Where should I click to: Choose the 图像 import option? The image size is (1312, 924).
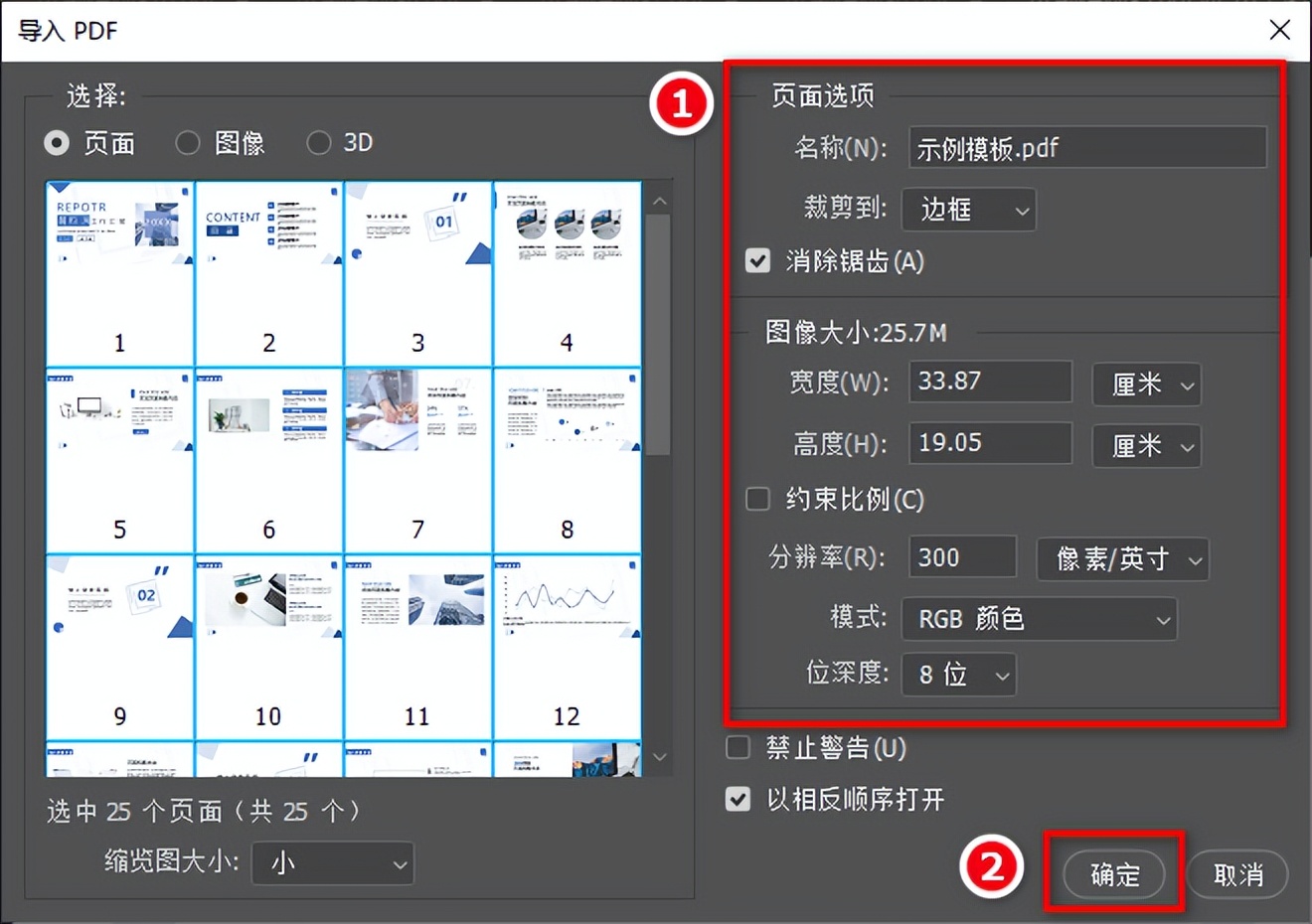click(x=188, y=143)
